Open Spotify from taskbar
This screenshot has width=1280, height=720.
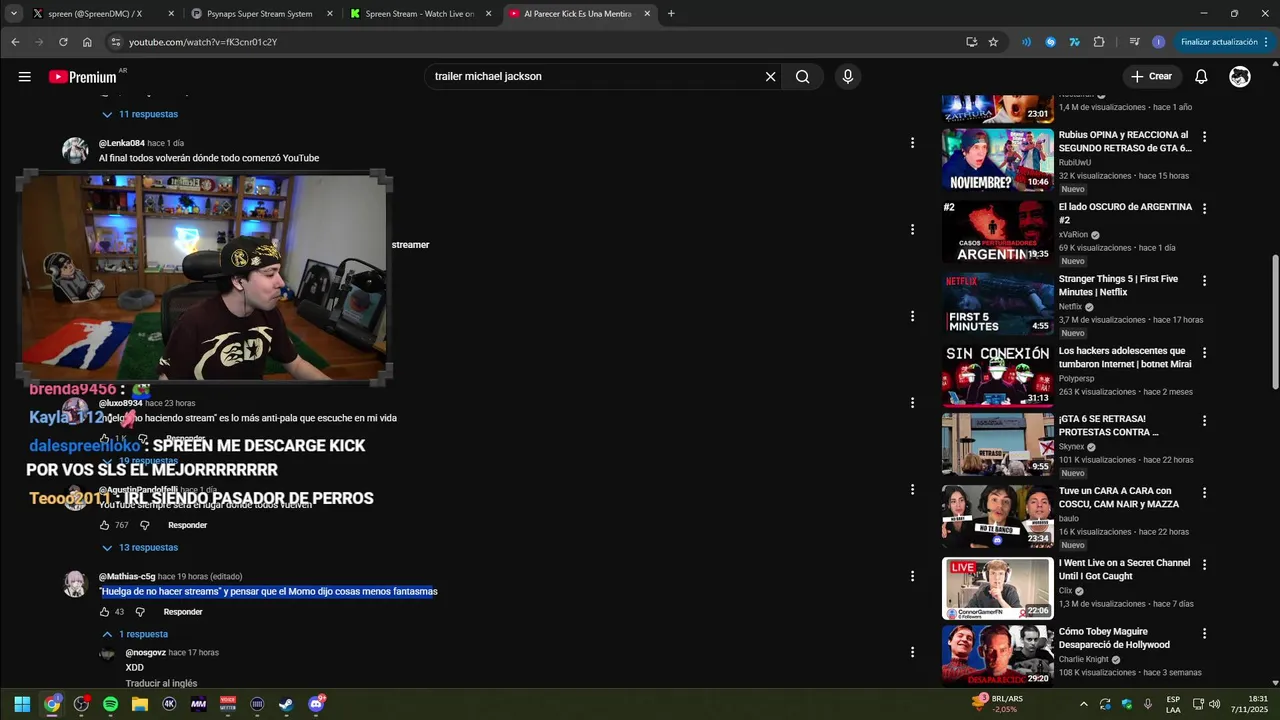click(x=111, y=704)
